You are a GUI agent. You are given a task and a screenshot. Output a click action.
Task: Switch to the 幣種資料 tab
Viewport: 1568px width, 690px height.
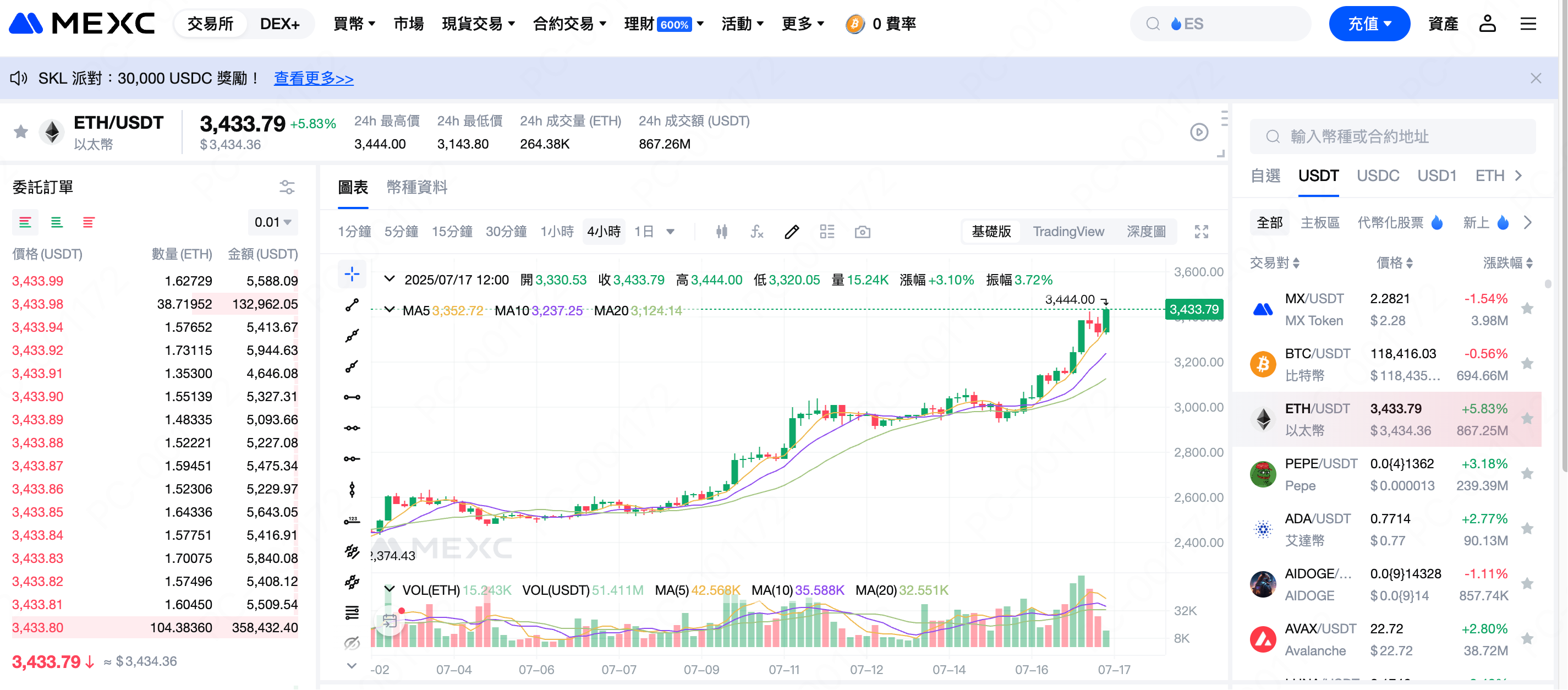point(417,187)
